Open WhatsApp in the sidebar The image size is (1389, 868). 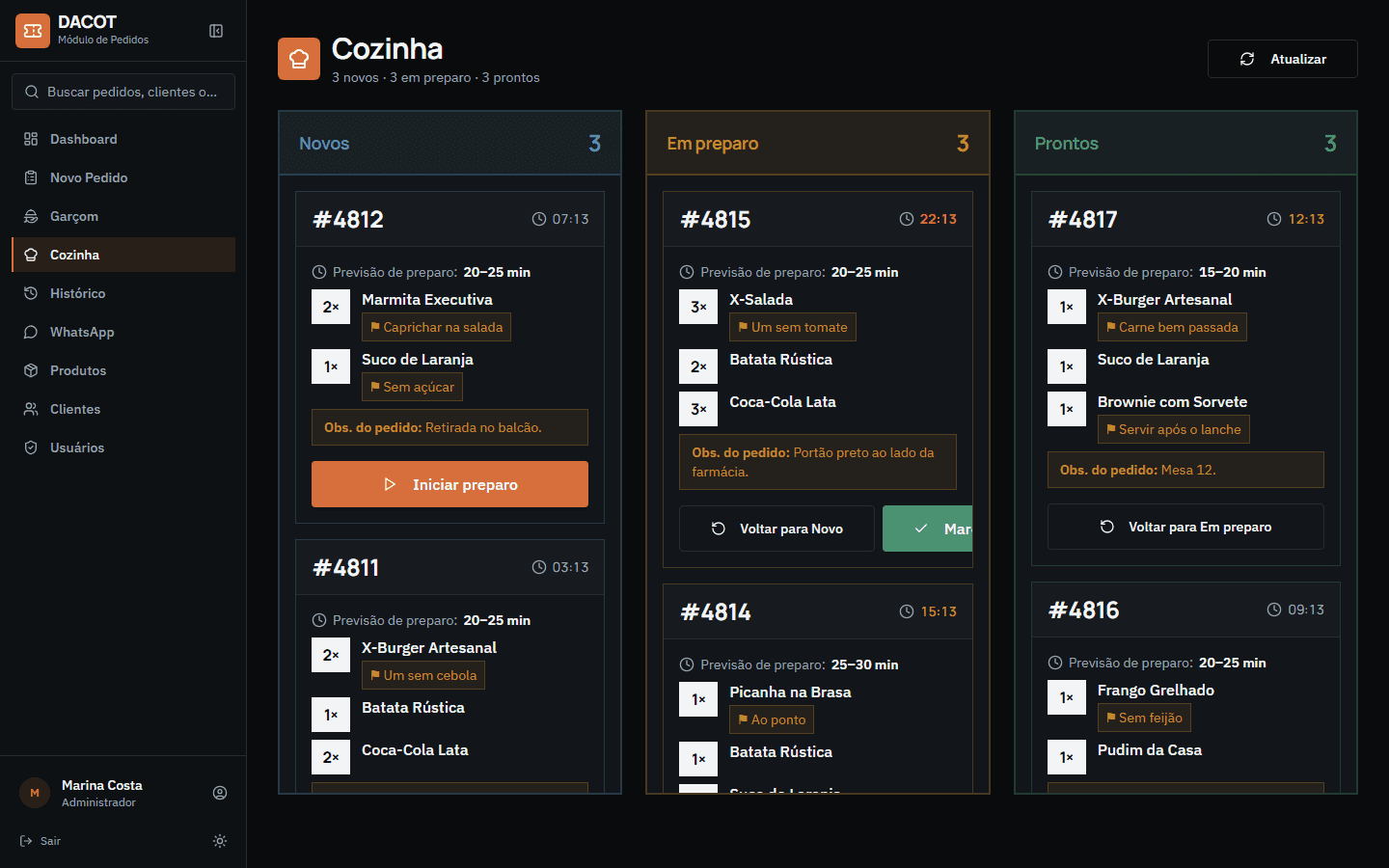(123, 332)
